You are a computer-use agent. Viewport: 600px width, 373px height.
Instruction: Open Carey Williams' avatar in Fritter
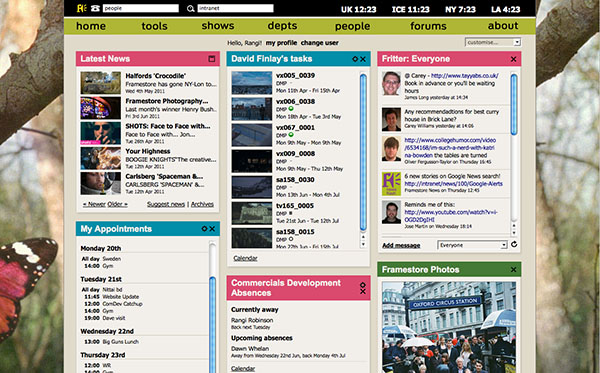[x=391, y=119]
